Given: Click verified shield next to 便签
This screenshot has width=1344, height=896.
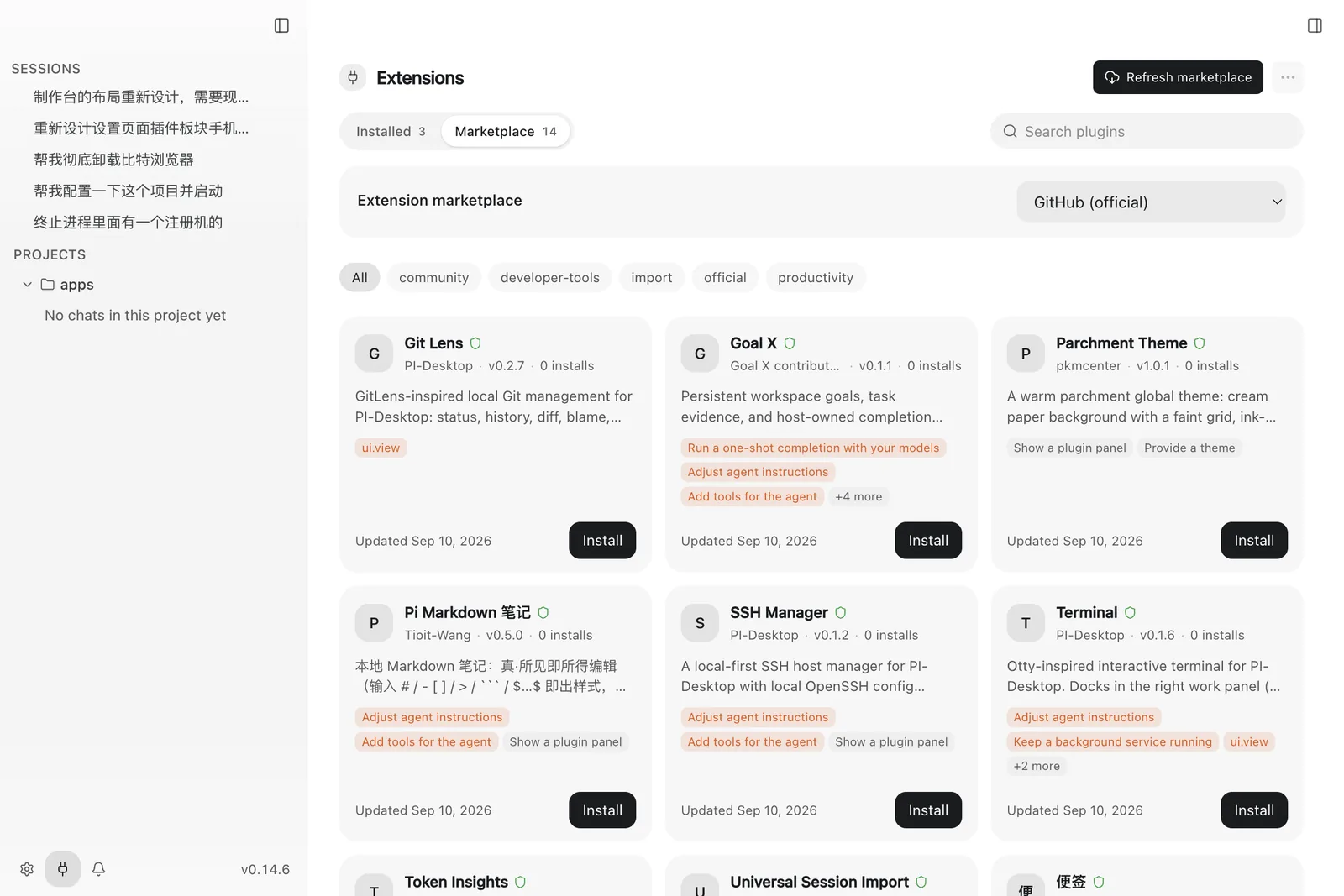Looking at the screenshot, I should (x=1099, y=883).
